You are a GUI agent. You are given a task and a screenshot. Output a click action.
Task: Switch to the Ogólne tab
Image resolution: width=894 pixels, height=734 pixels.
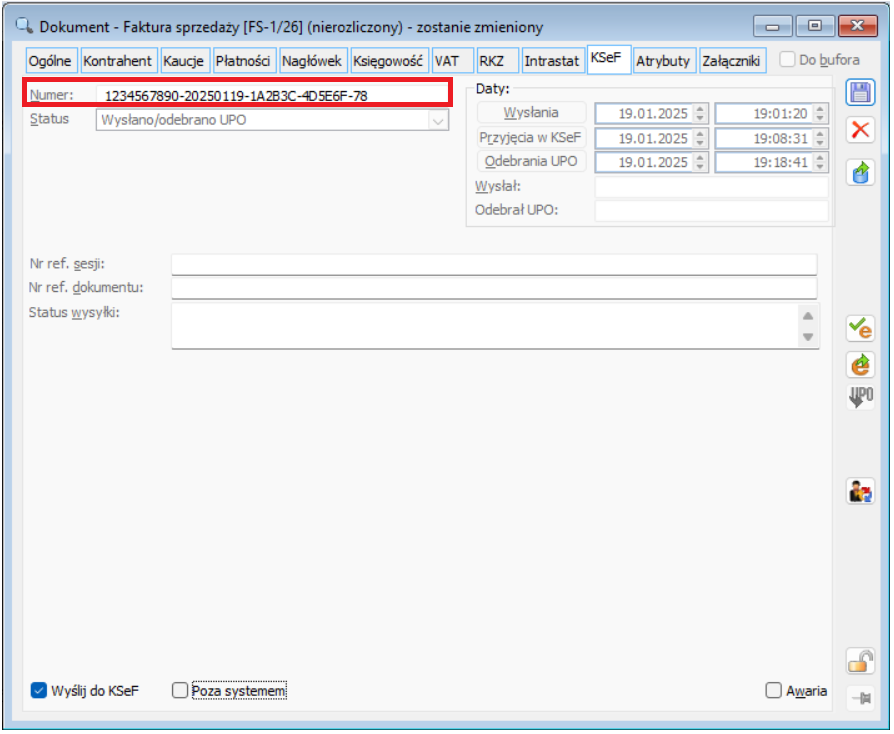[x=51, y=61]
